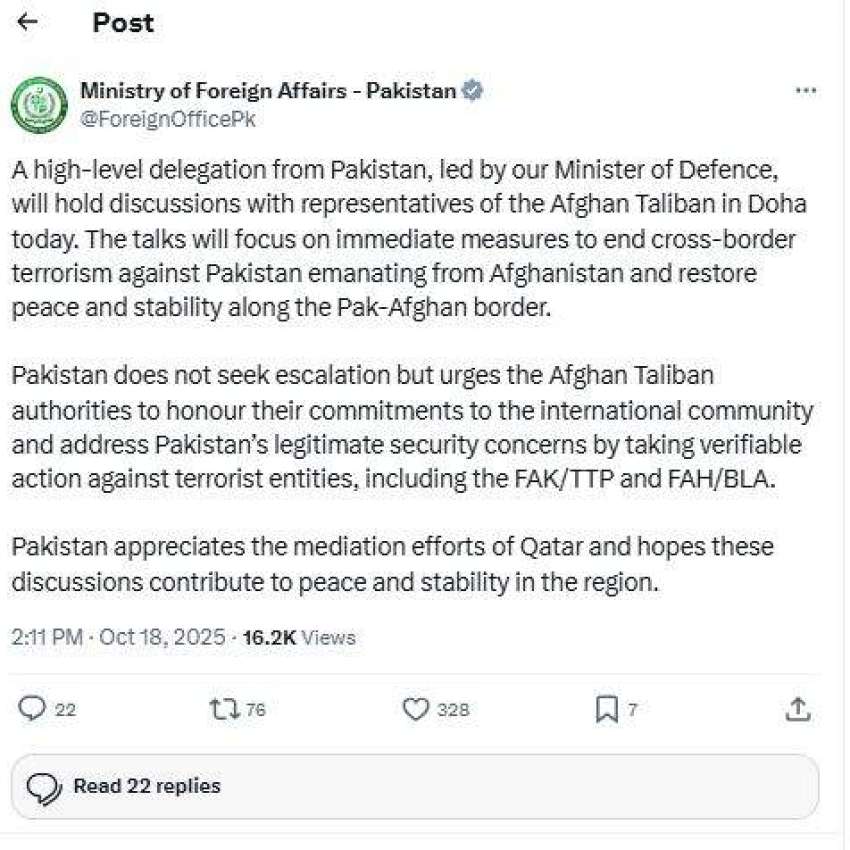Click the blue verified badge icon

click(474, 91)
